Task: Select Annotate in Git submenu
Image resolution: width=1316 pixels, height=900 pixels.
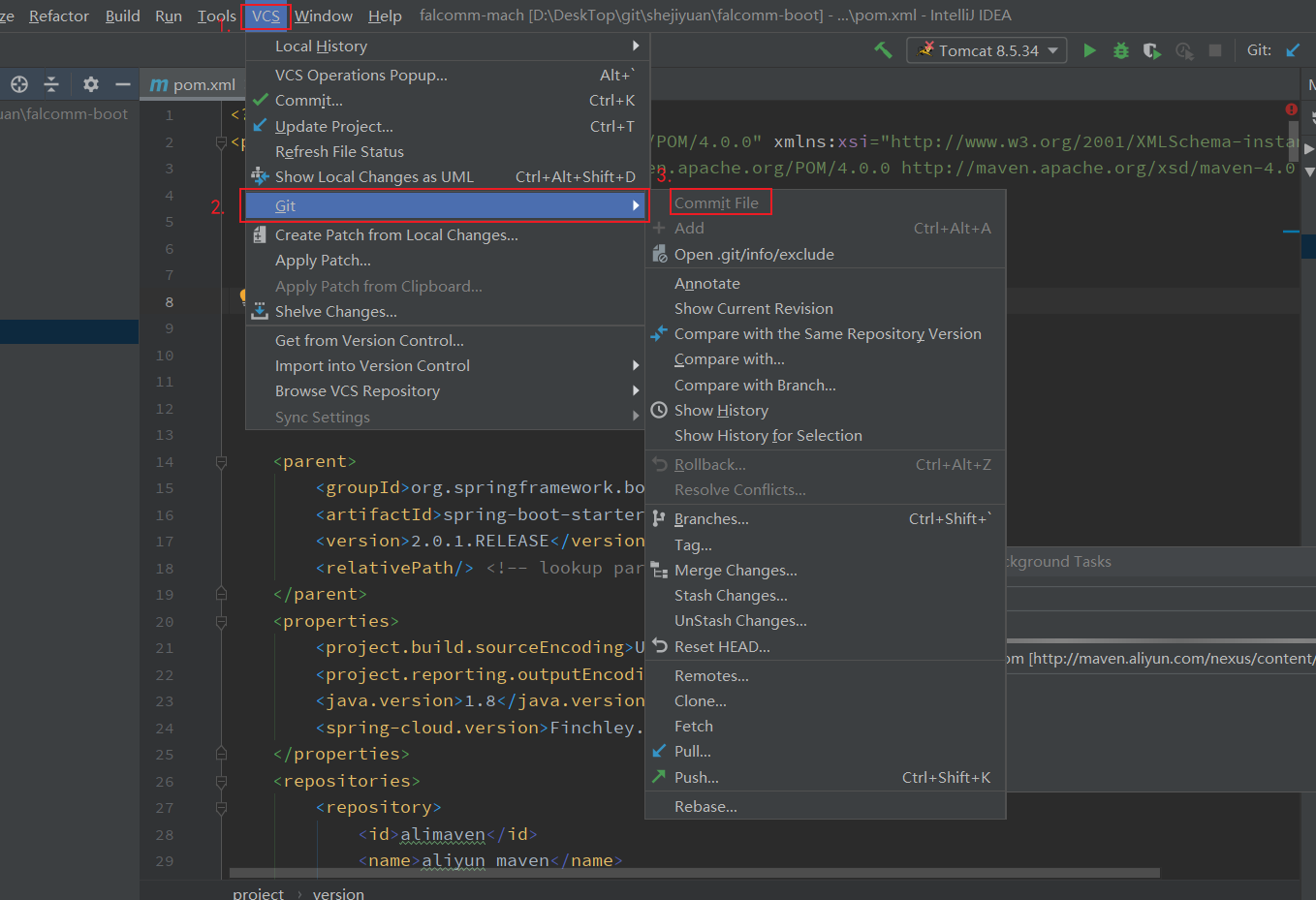Action: click(826, 283)
